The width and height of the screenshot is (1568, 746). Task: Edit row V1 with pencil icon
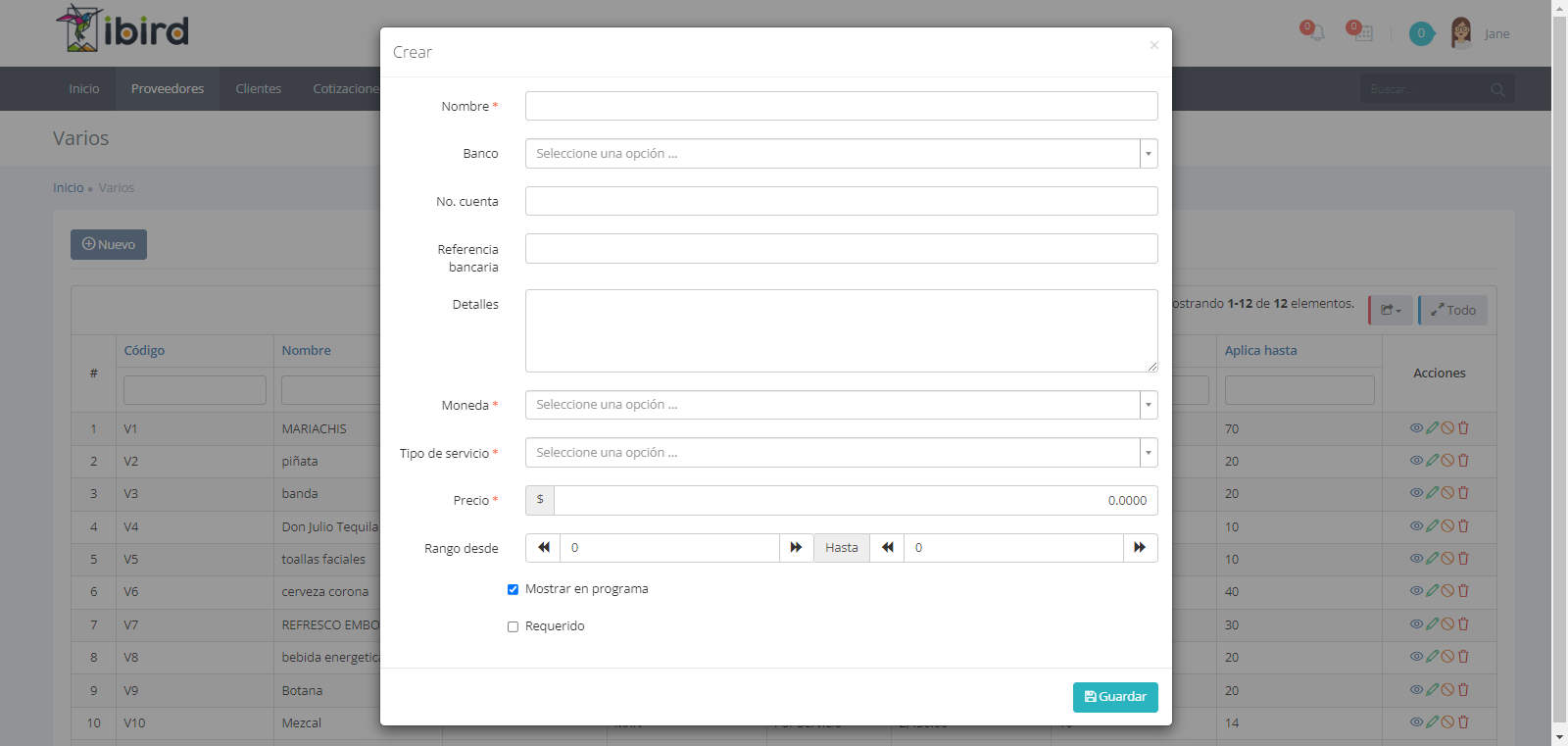coord(1432,428)
